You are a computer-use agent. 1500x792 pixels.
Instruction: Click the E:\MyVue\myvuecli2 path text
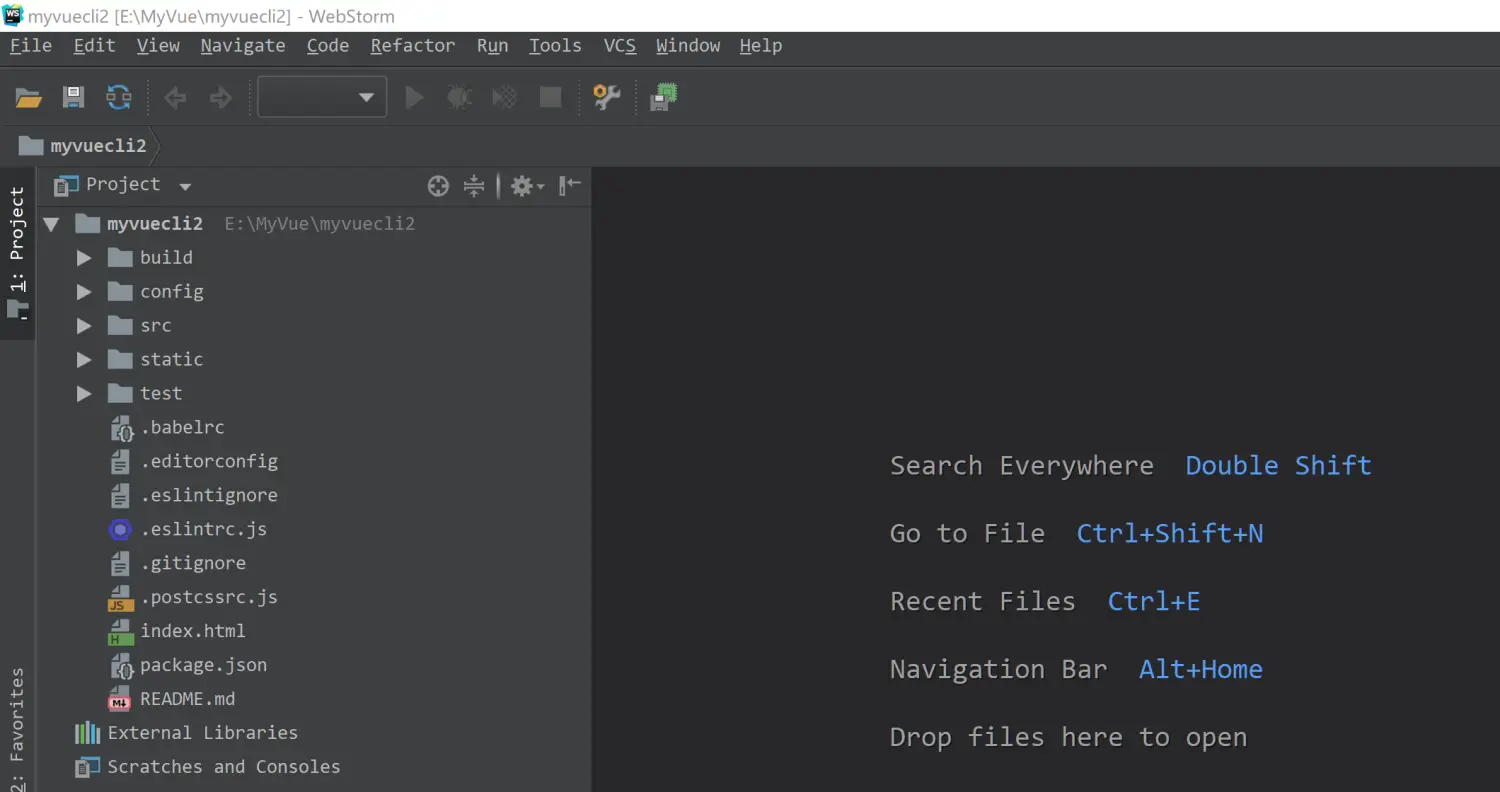click(x=319, y=224)
